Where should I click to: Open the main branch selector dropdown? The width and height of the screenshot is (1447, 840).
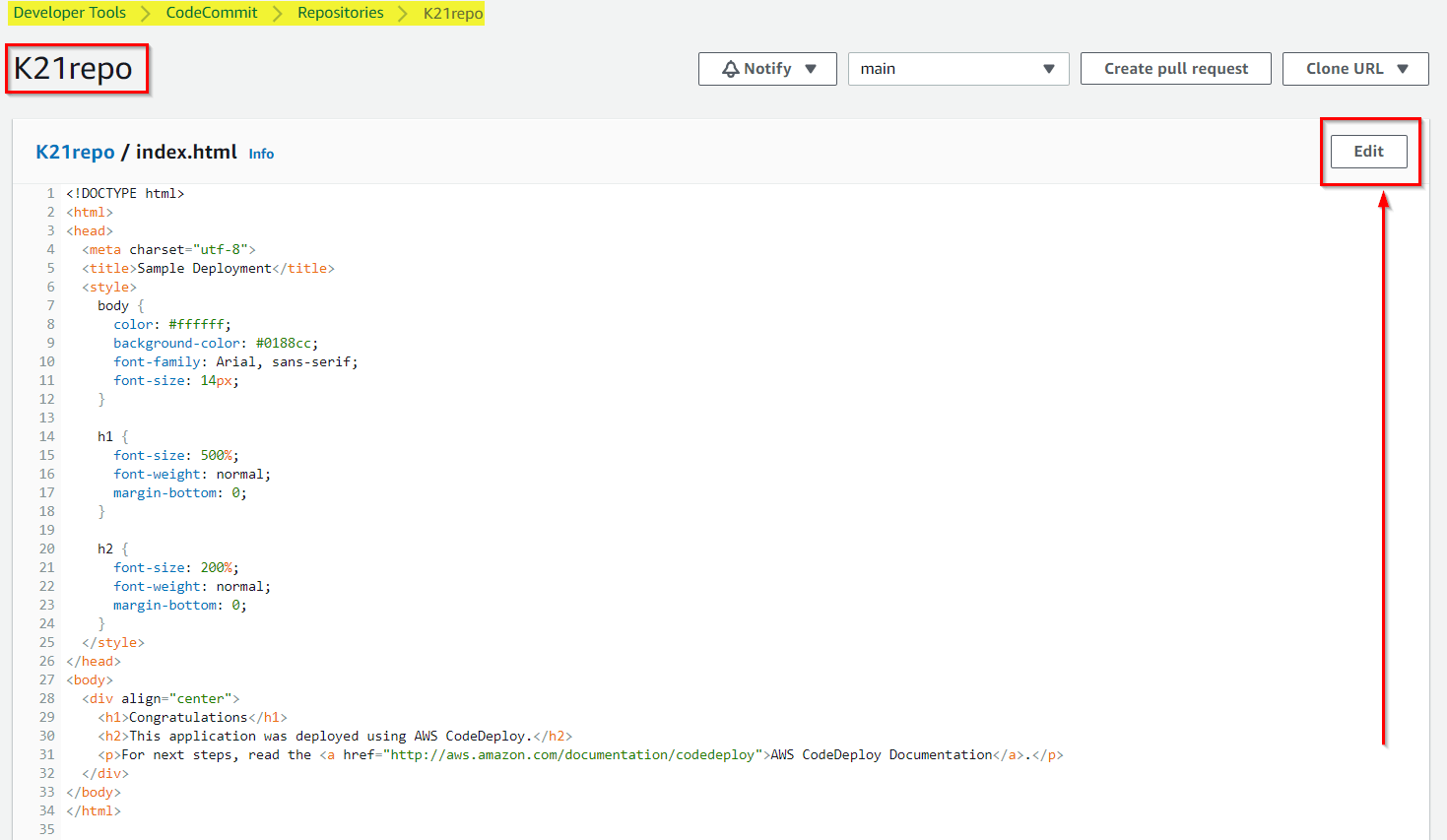click(x=1047, y=68)
